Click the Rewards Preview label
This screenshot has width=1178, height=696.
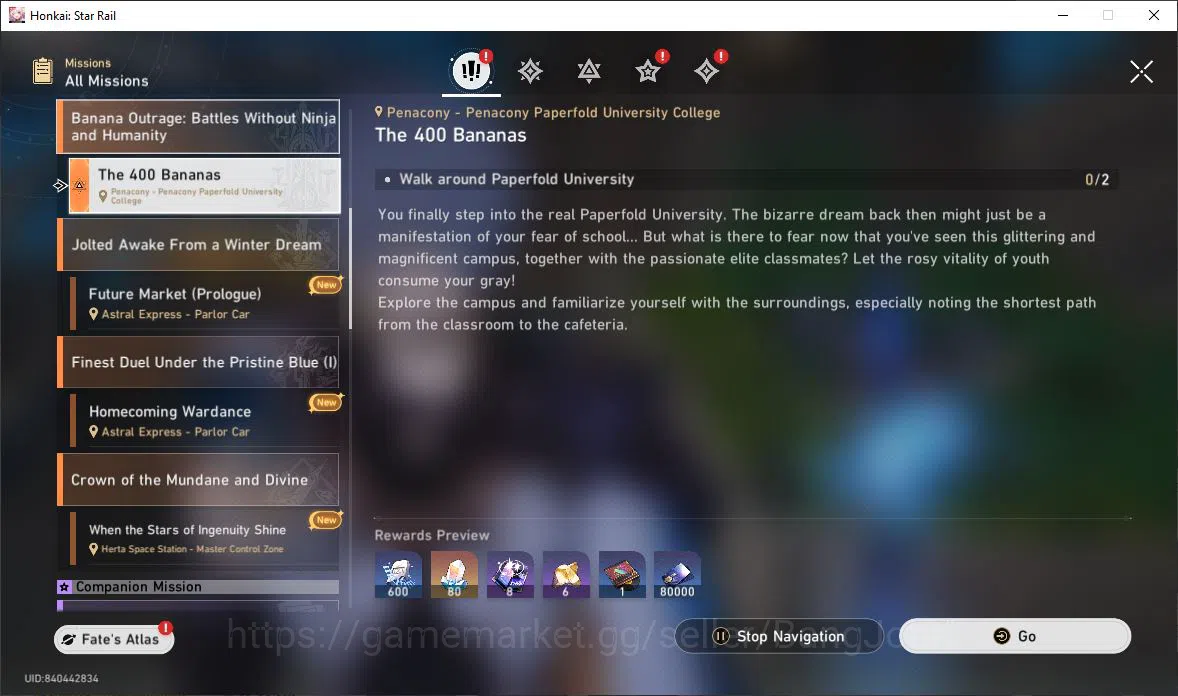click(432, 535)
